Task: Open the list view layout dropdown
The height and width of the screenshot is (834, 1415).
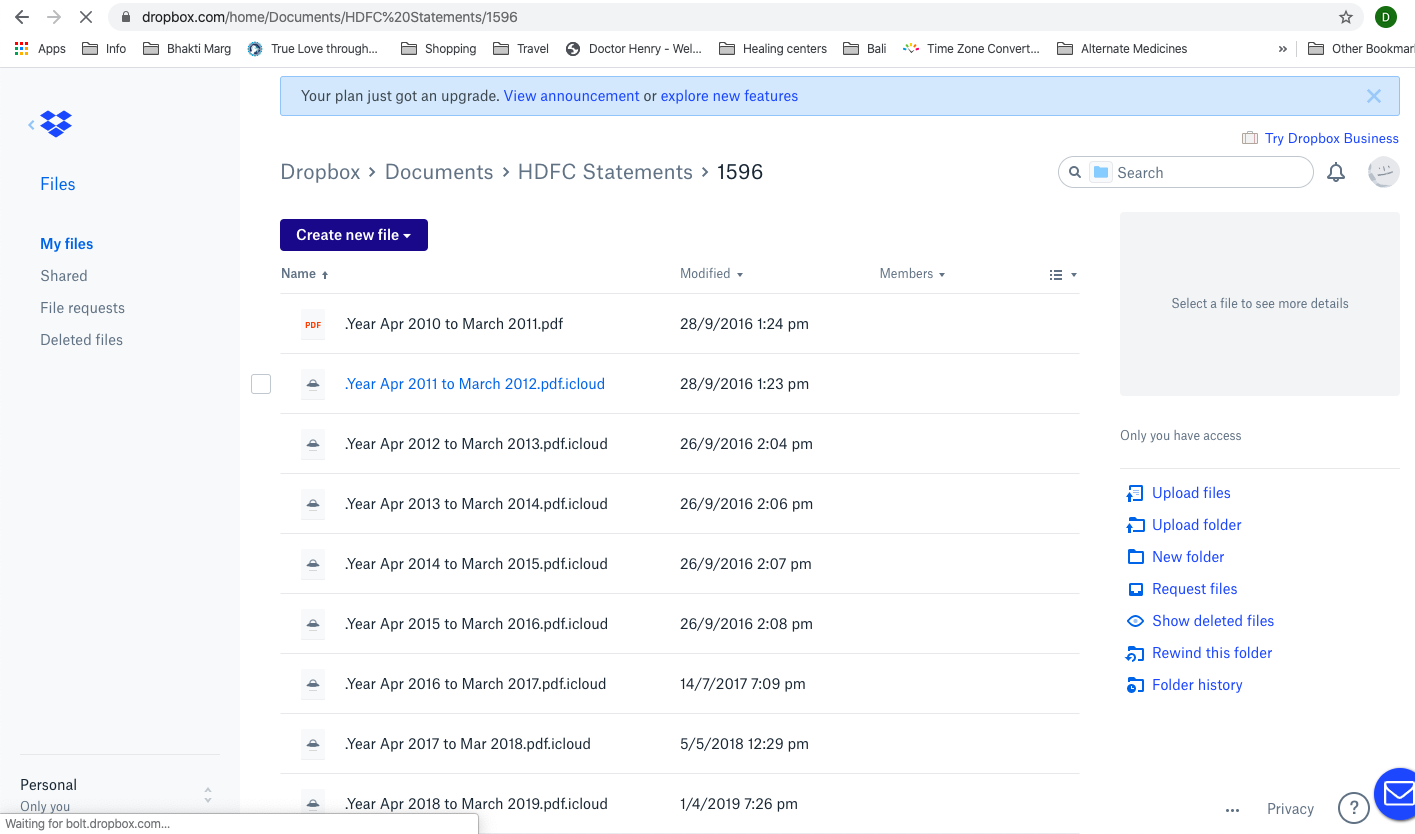Action: 1062,274
